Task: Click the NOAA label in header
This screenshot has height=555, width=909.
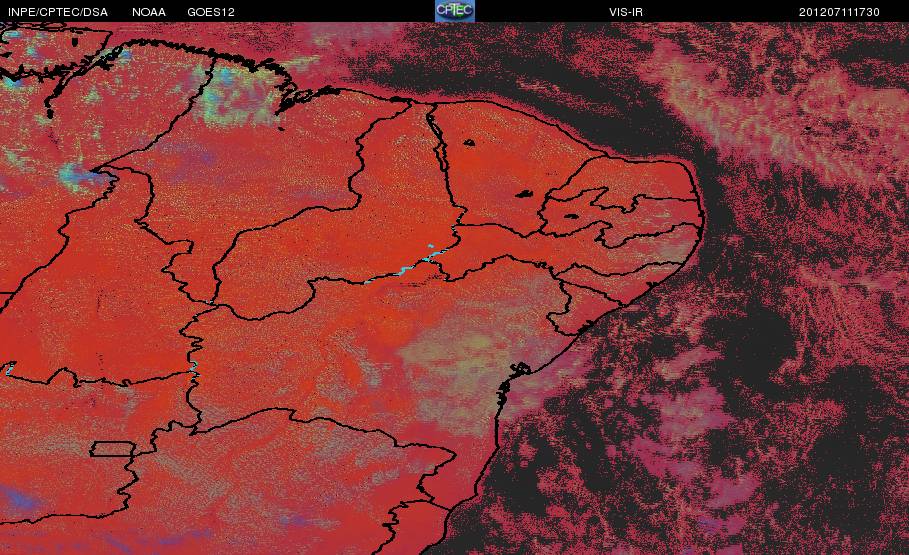Action: point(149,12)
